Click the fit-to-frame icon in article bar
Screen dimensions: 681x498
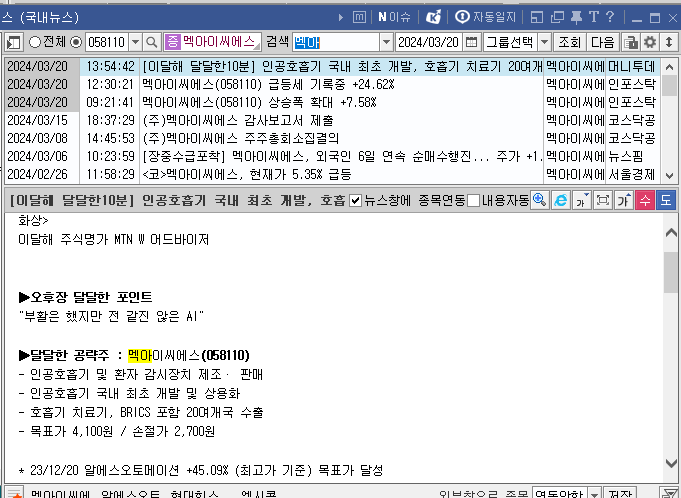pos(603,200)
